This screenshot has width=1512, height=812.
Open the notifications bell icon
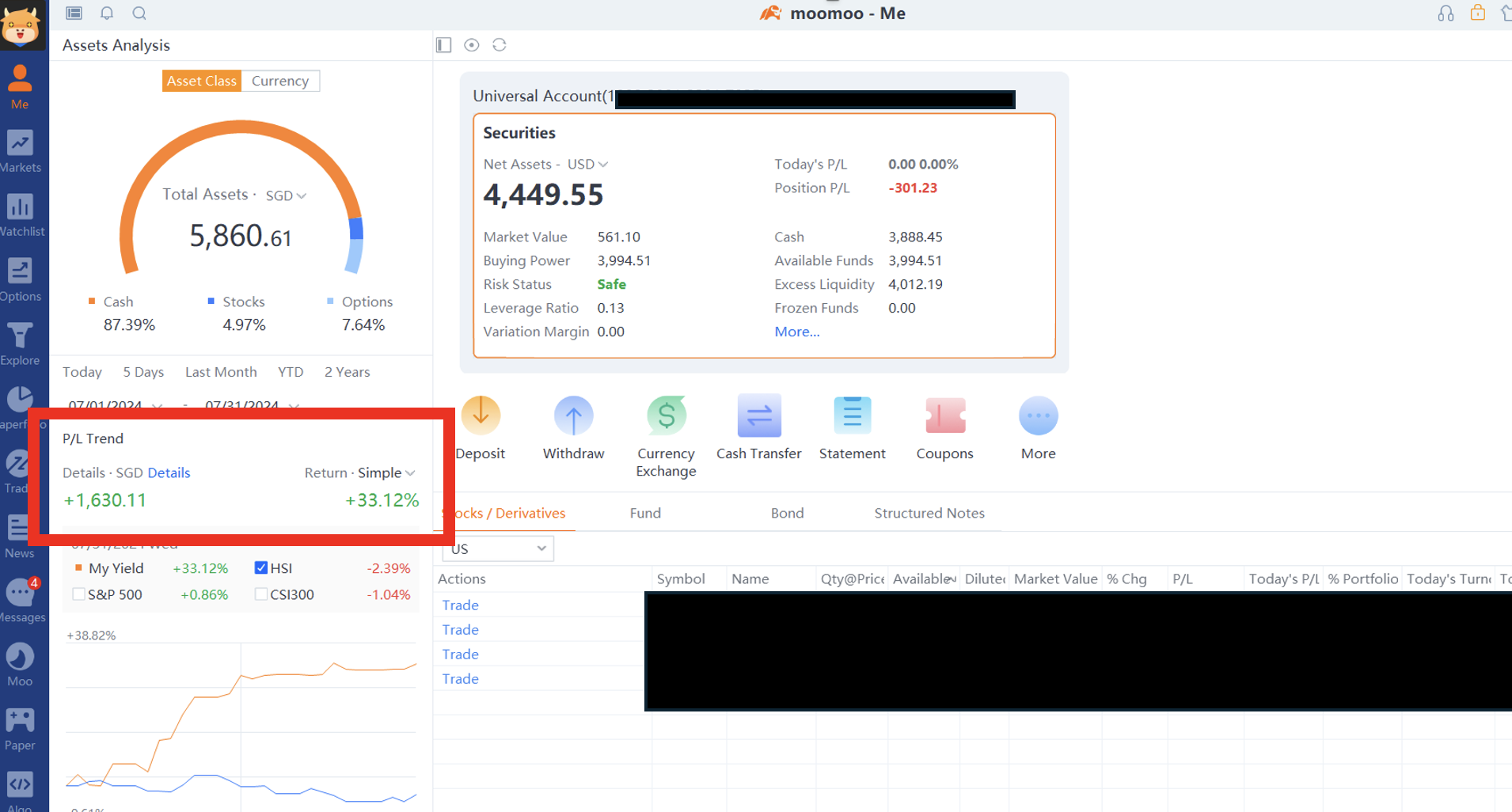107,13
